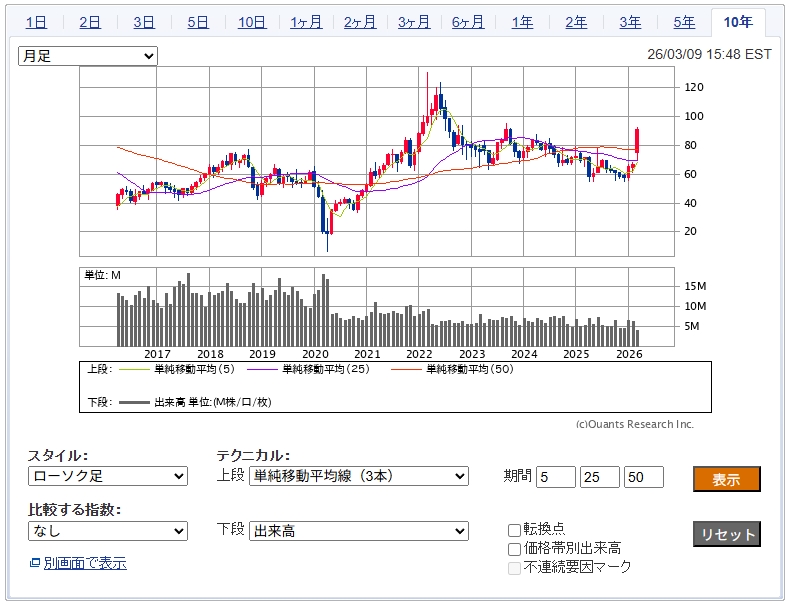Follow the 別画面で表示 link

click(85, 564)
